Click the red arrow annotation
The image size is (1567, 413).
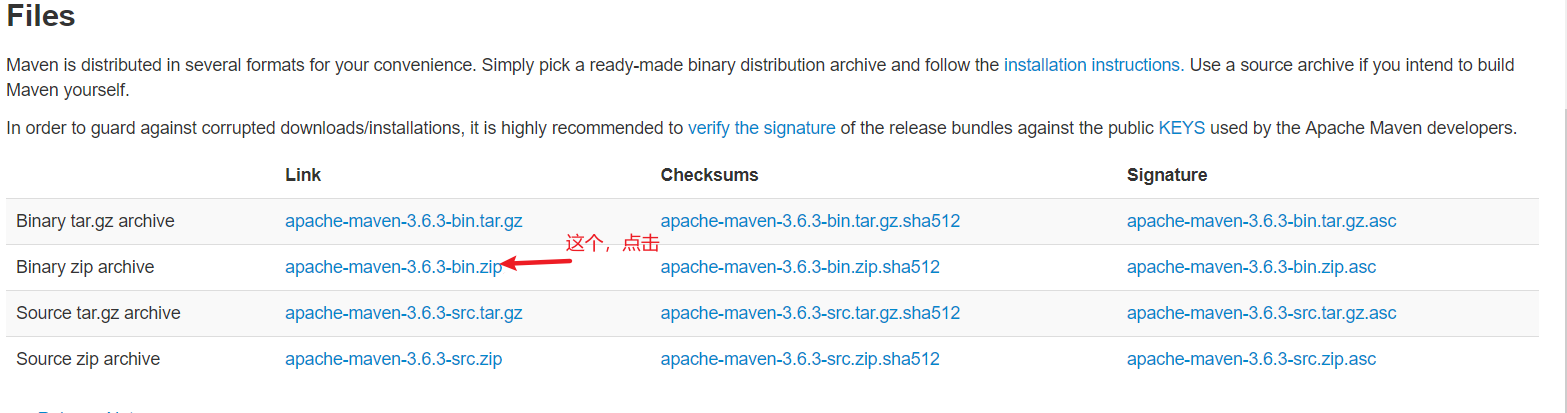536,263
